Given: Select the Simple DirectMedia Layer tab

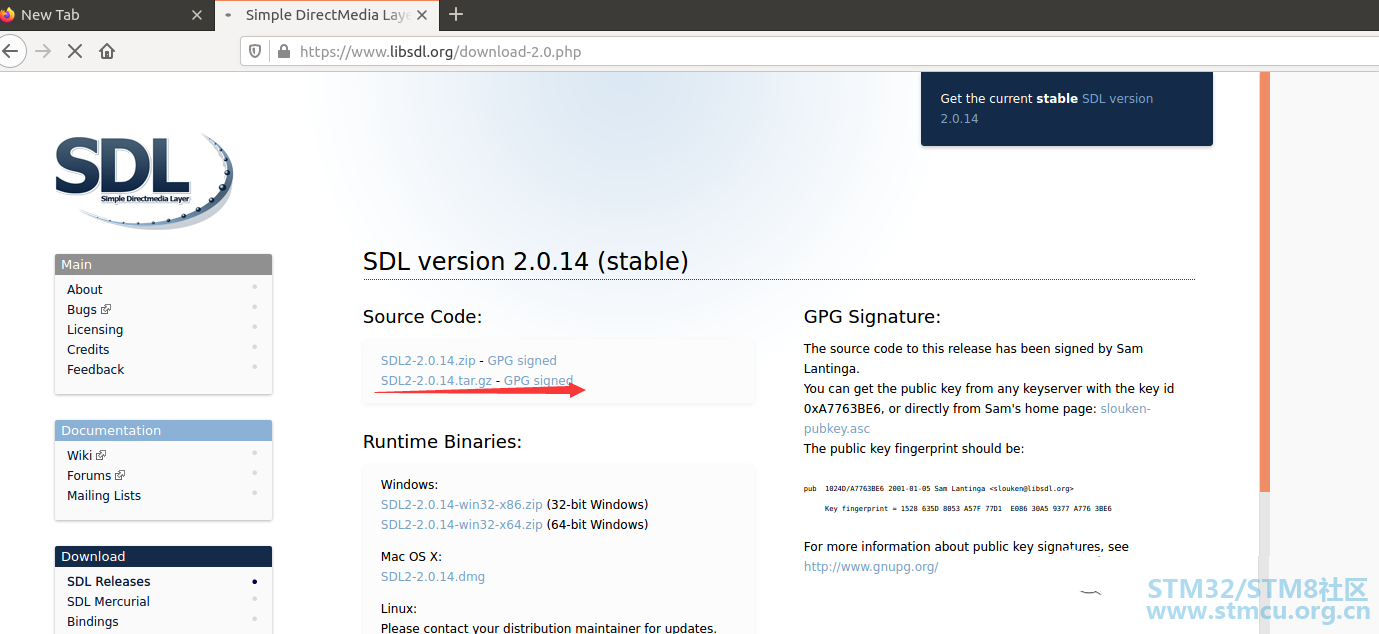Looking at the screenshot, I should [325, 15].
